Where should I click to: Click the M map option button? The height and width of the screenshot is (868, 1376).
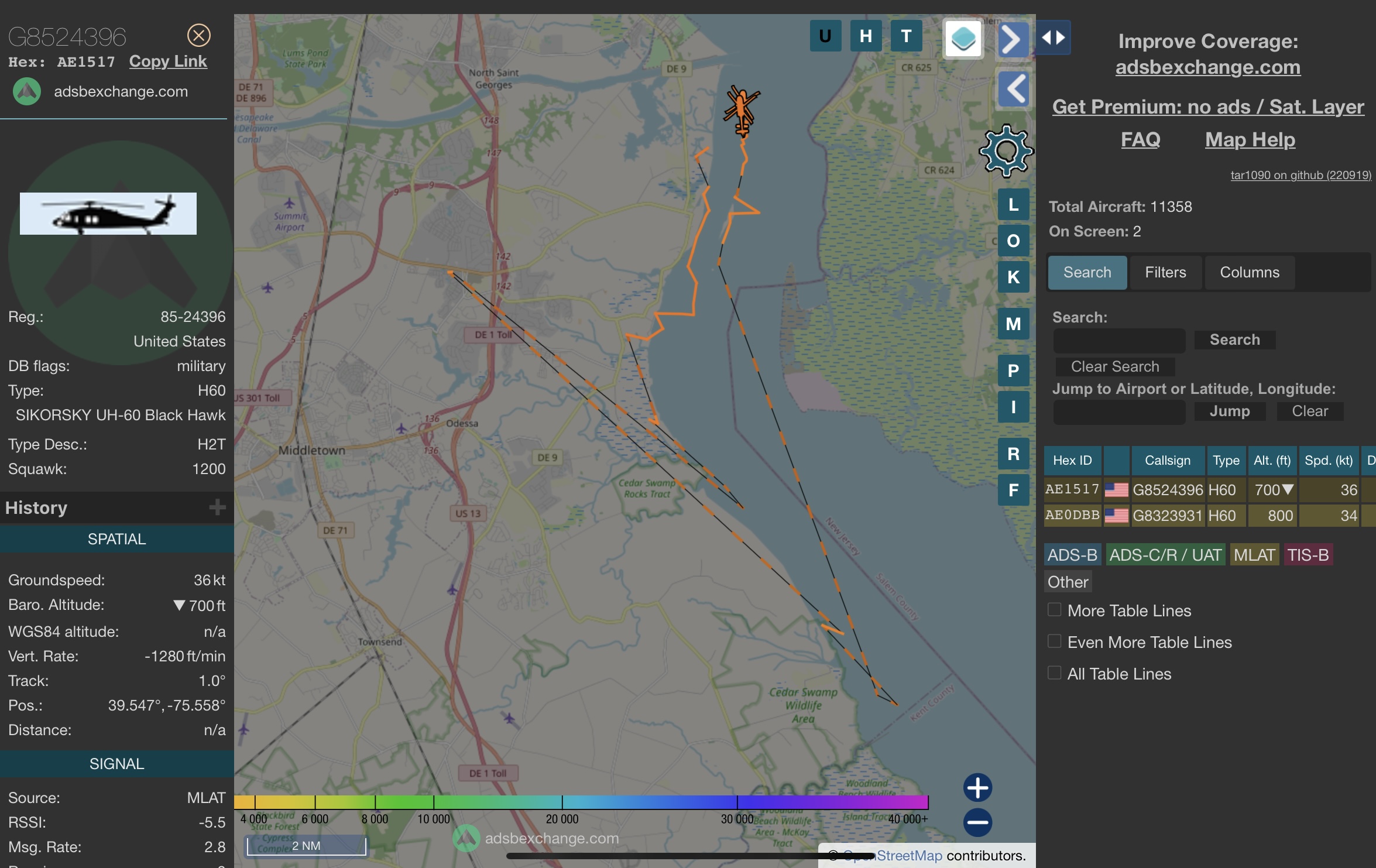tap(1013, 324)
